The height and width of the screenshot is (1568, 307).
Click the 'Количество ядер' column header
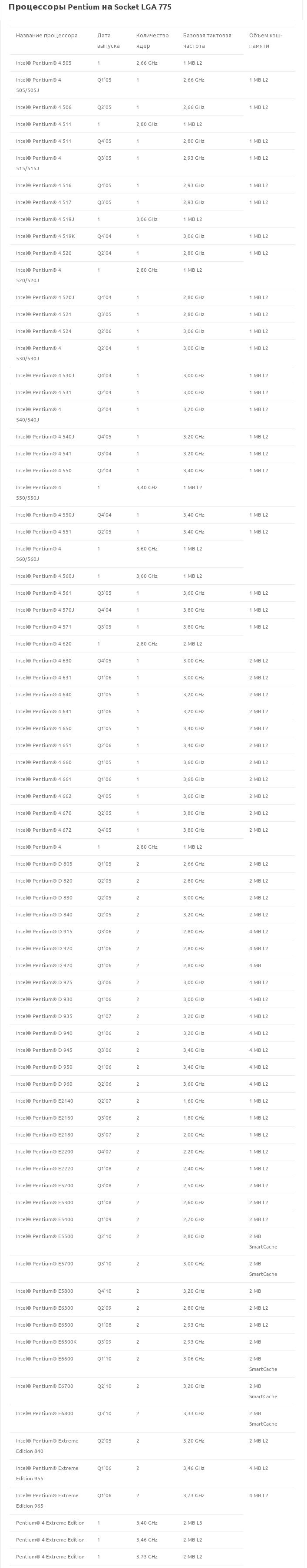click(152, 40)
